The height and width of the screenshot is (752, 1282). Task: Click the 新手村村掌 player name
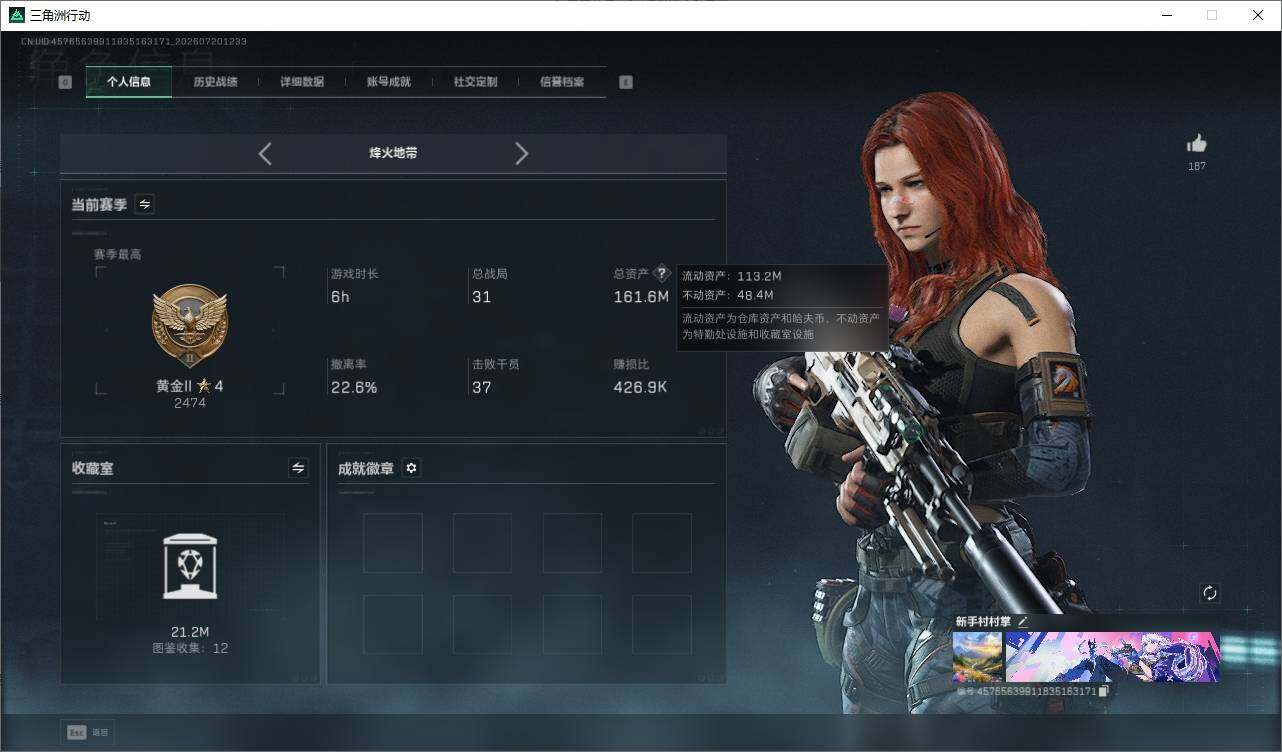(983, 622)
